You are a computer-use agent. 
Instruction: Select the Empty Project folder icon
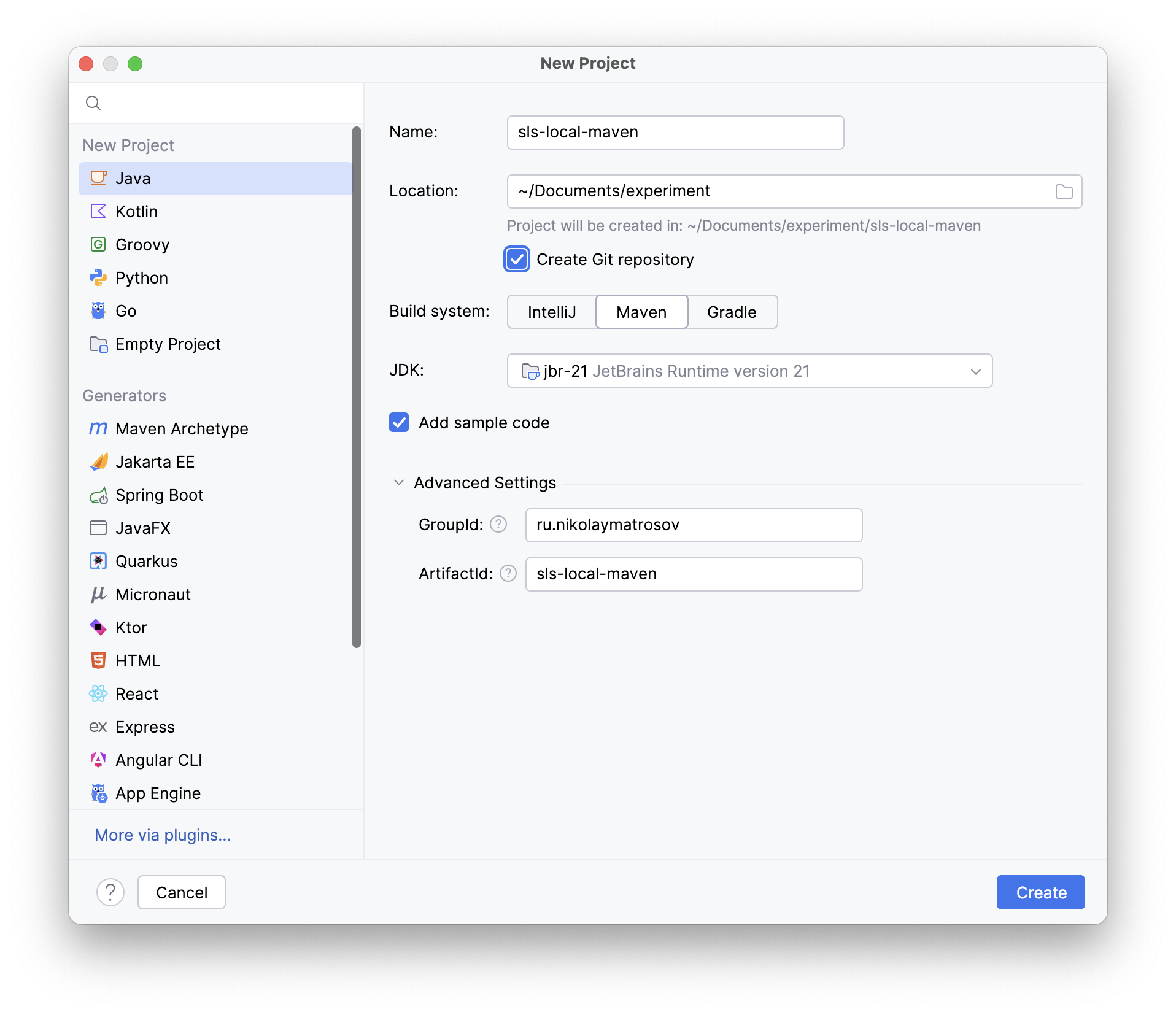tap(98, 344)
